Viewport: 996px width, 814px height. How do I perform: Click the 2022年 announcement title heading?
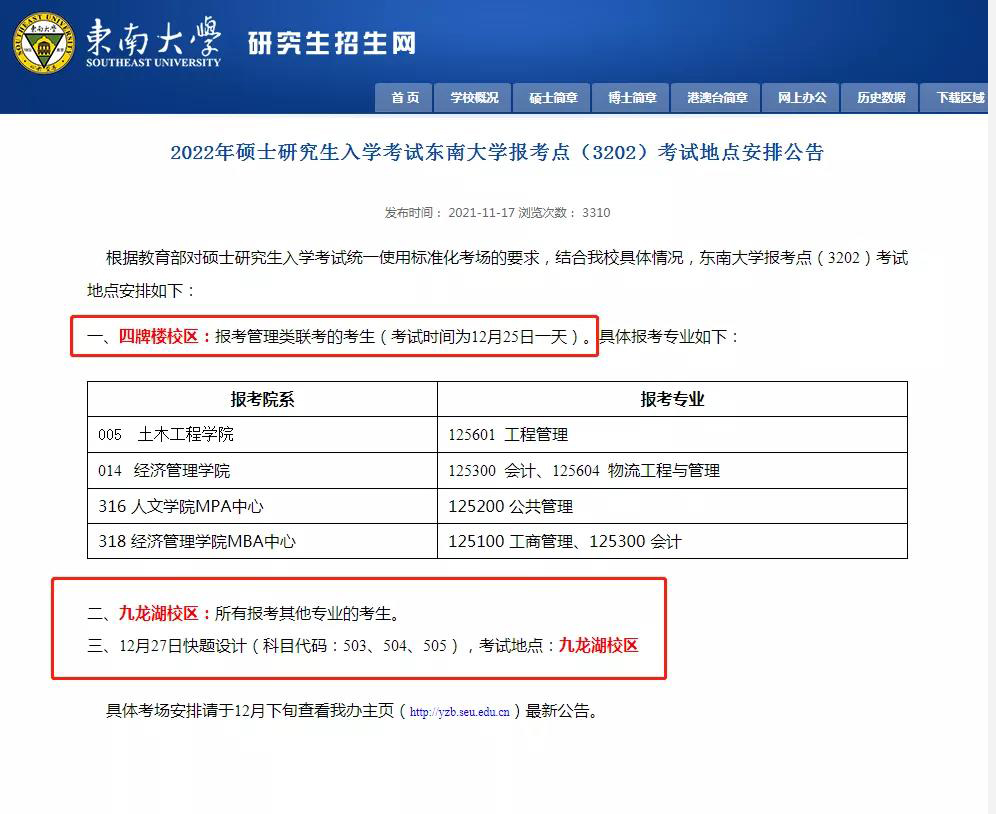[x=497, y=152]
